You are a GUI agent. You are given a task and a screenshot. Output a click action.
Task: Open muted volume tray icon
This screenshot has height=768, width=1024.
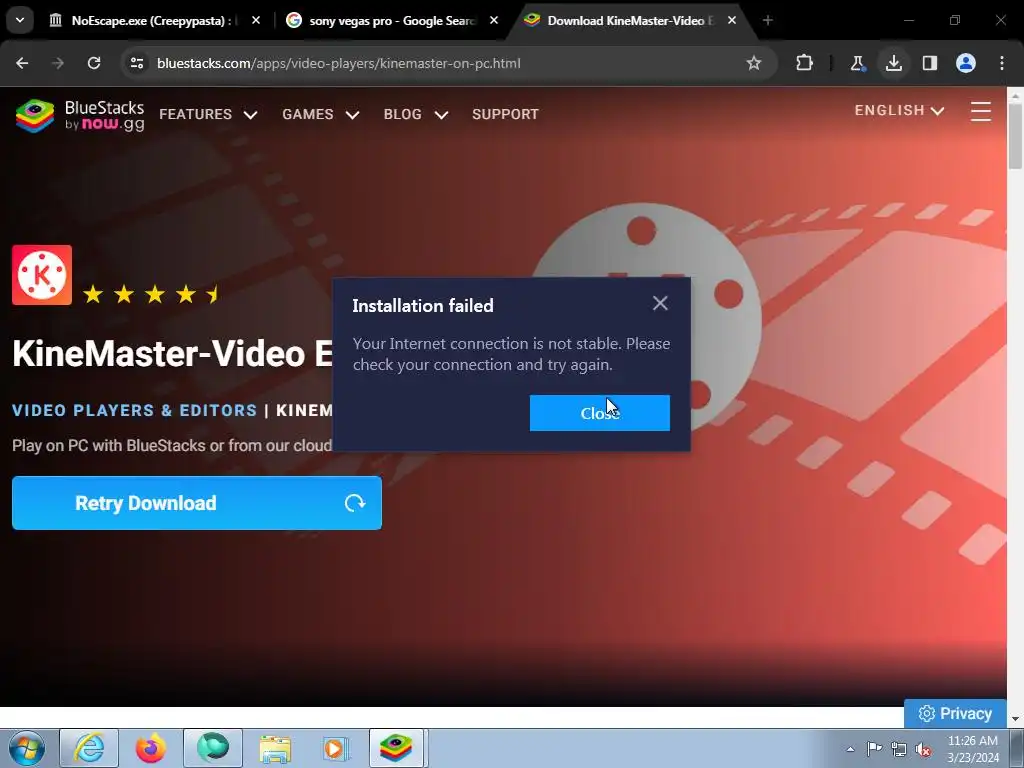(x=923, y=749)
